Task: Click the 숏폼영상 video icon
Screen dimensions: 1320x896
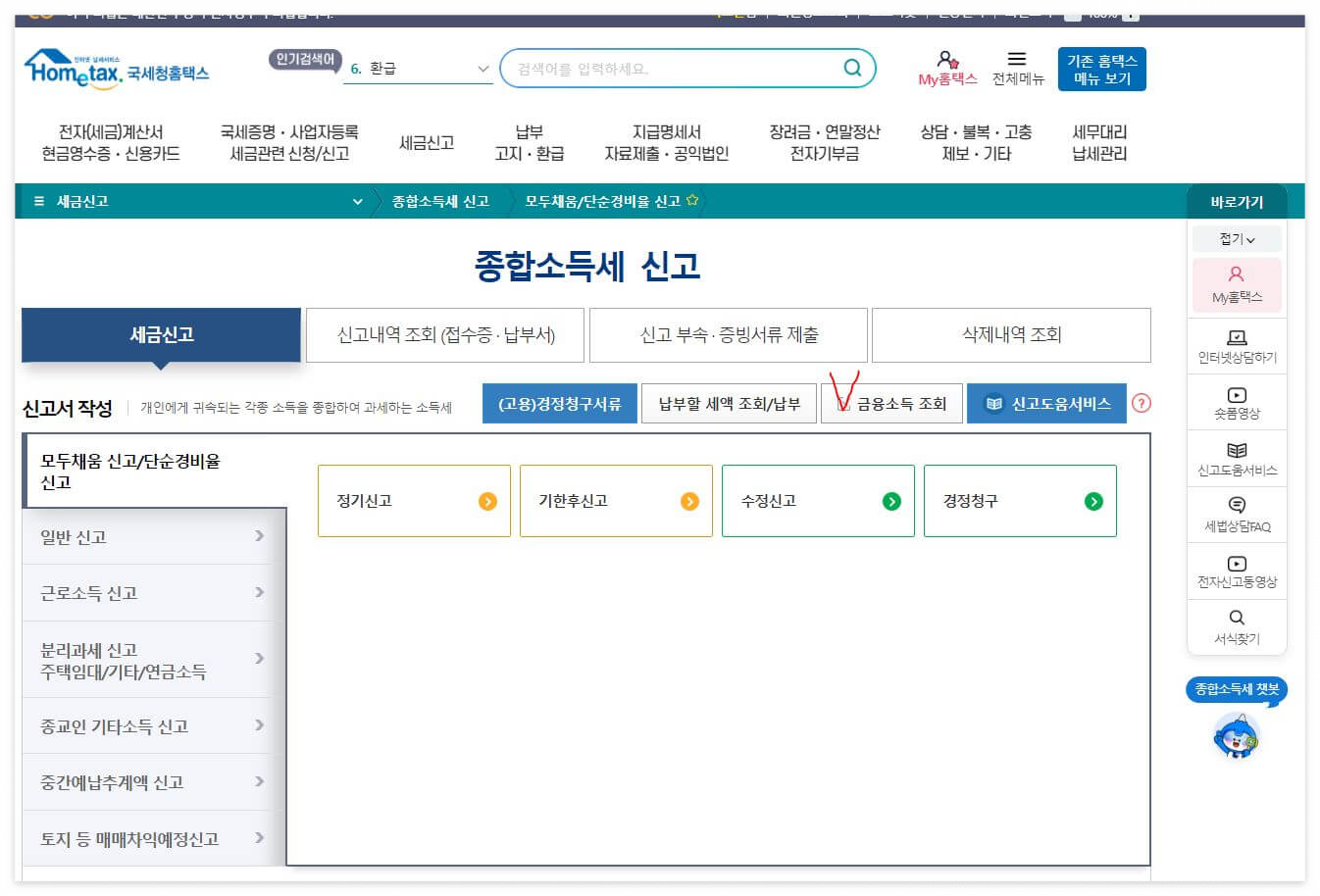Action: (x=1237, y=397)
